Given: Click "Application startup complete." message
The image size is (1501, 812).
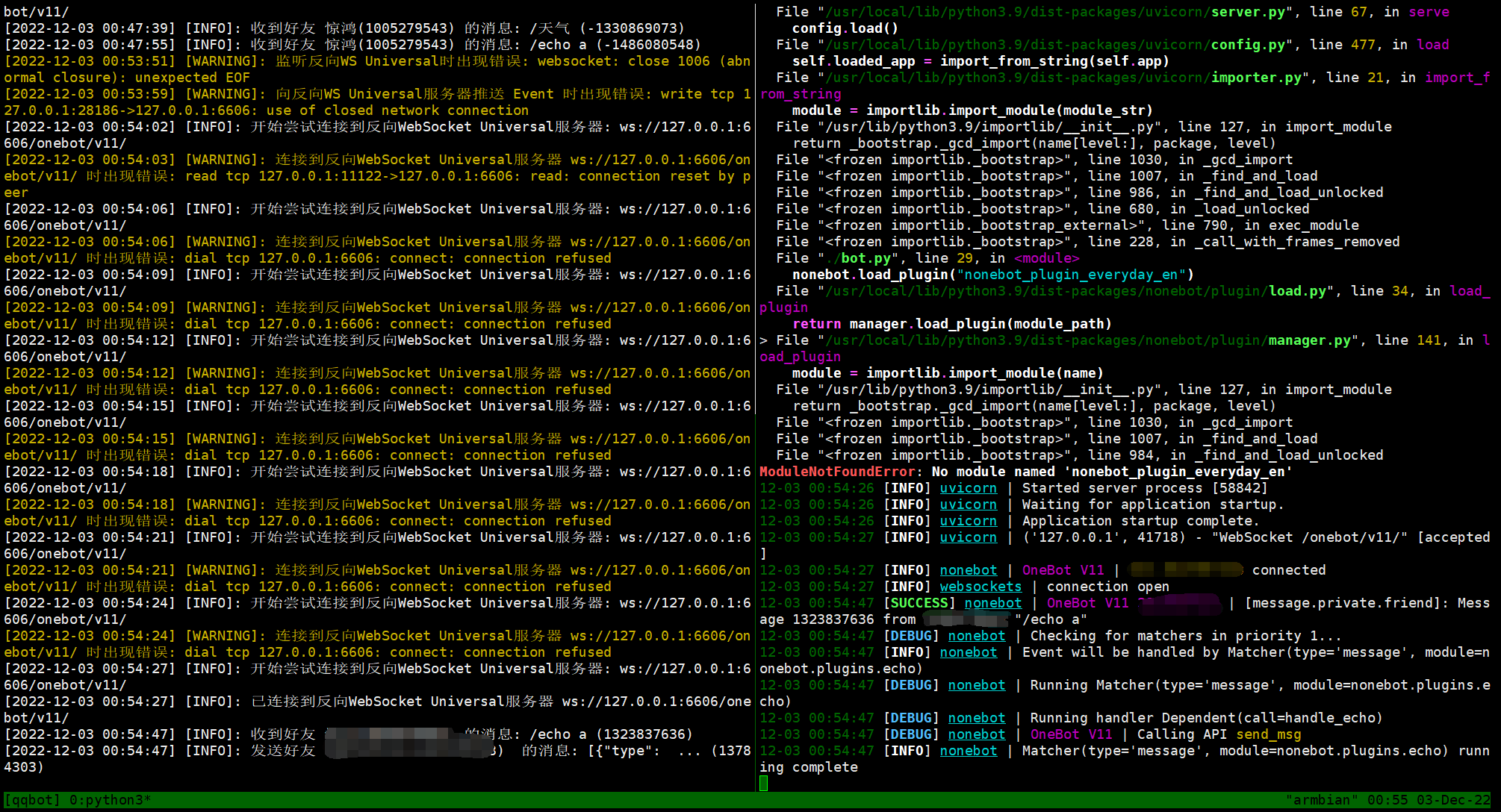Looking at the screenshot, I should pos(1141,521).
